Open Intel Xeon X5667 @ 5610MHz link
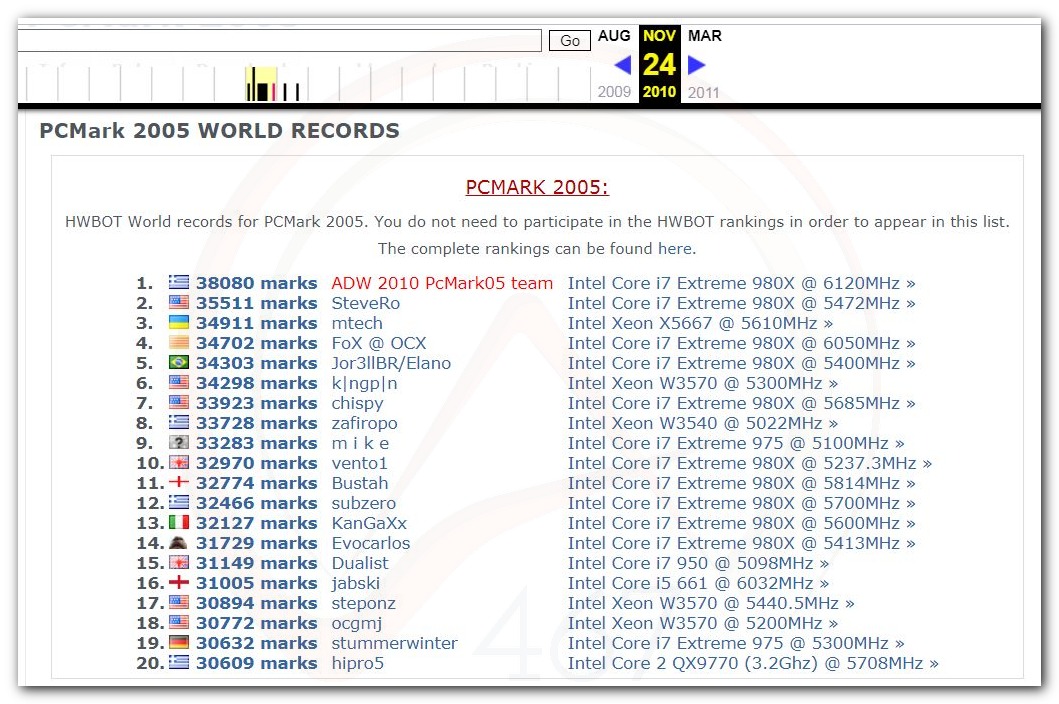This screenshot has width=1059, height=704. [700, 323]
